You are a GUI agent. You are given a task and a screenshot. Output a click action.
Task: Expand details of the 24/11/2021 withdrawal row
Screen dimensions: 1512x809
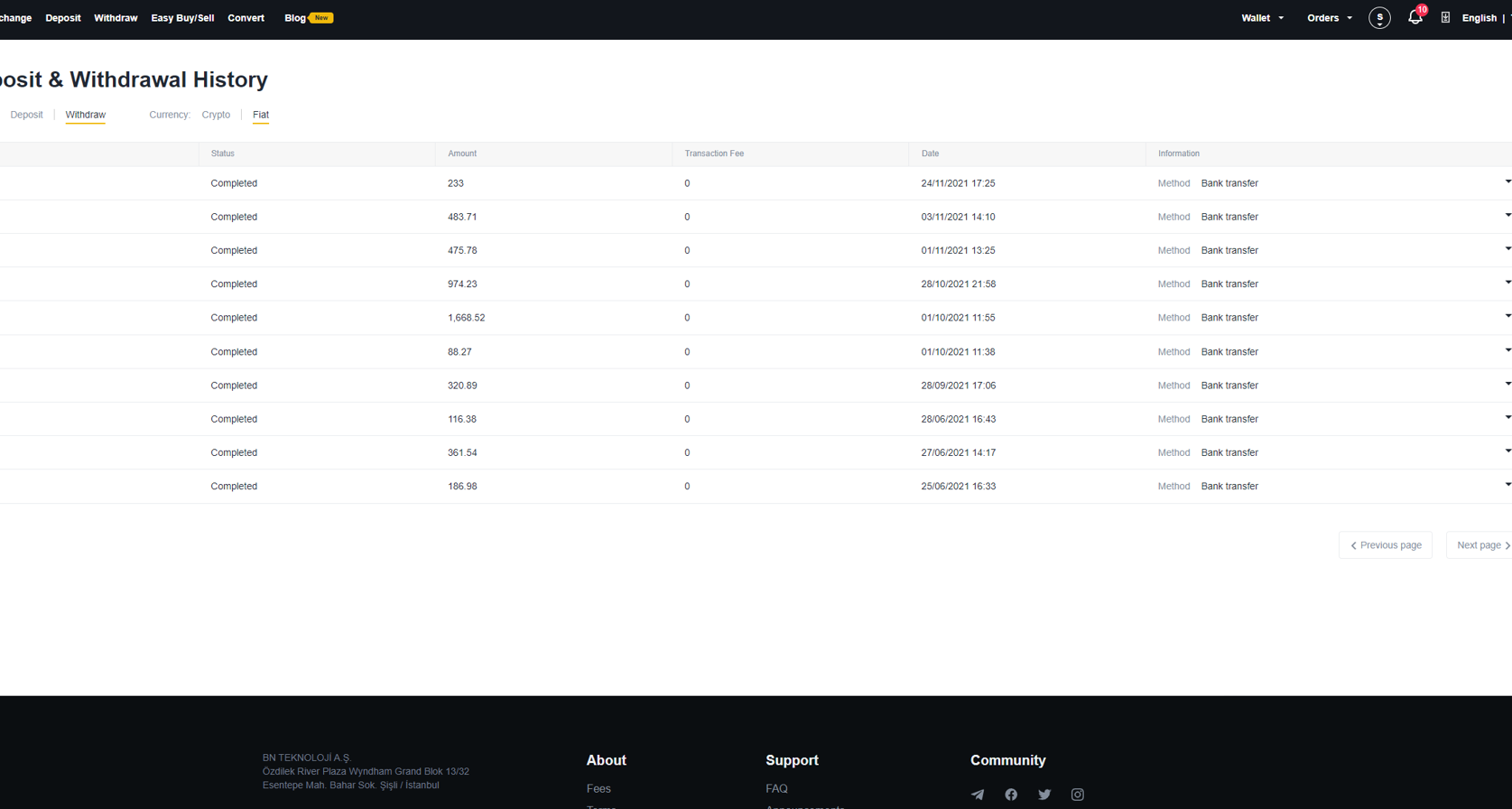click(x=1507, y=182)
